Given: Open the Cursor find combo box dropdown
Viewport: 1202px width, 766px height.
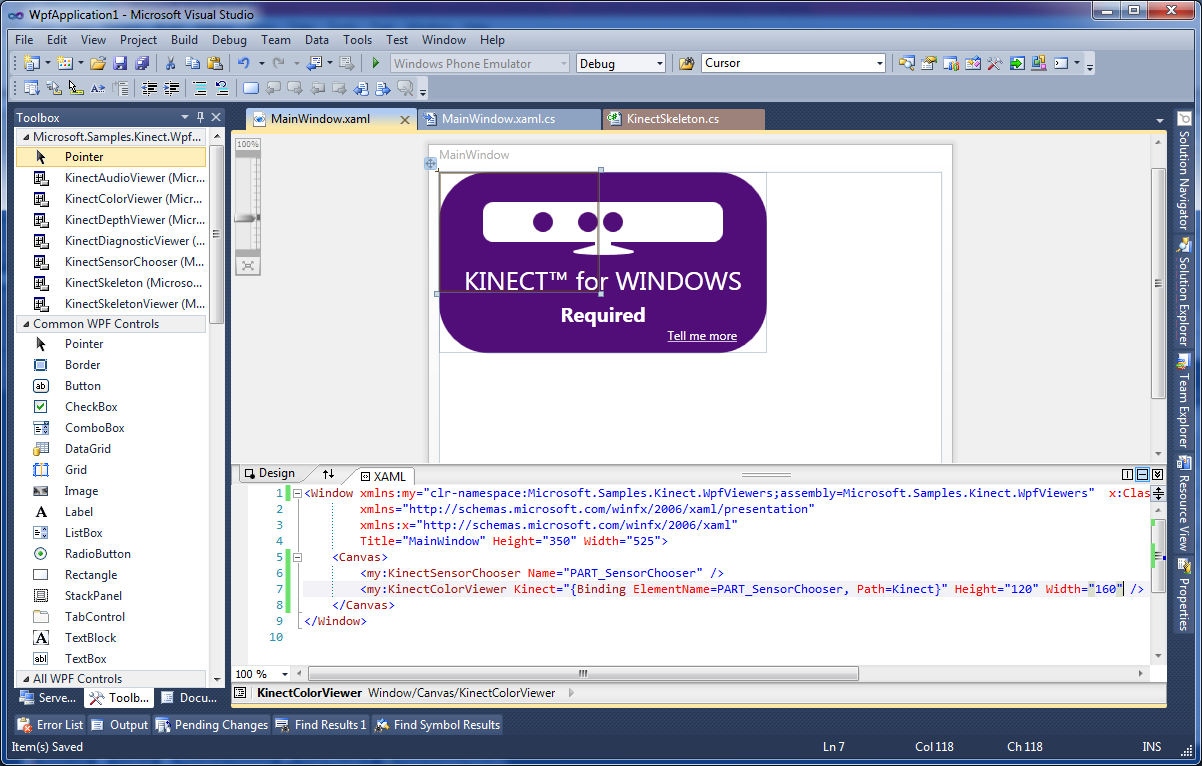Looking at the screenshot, I should tap(880, 63).
